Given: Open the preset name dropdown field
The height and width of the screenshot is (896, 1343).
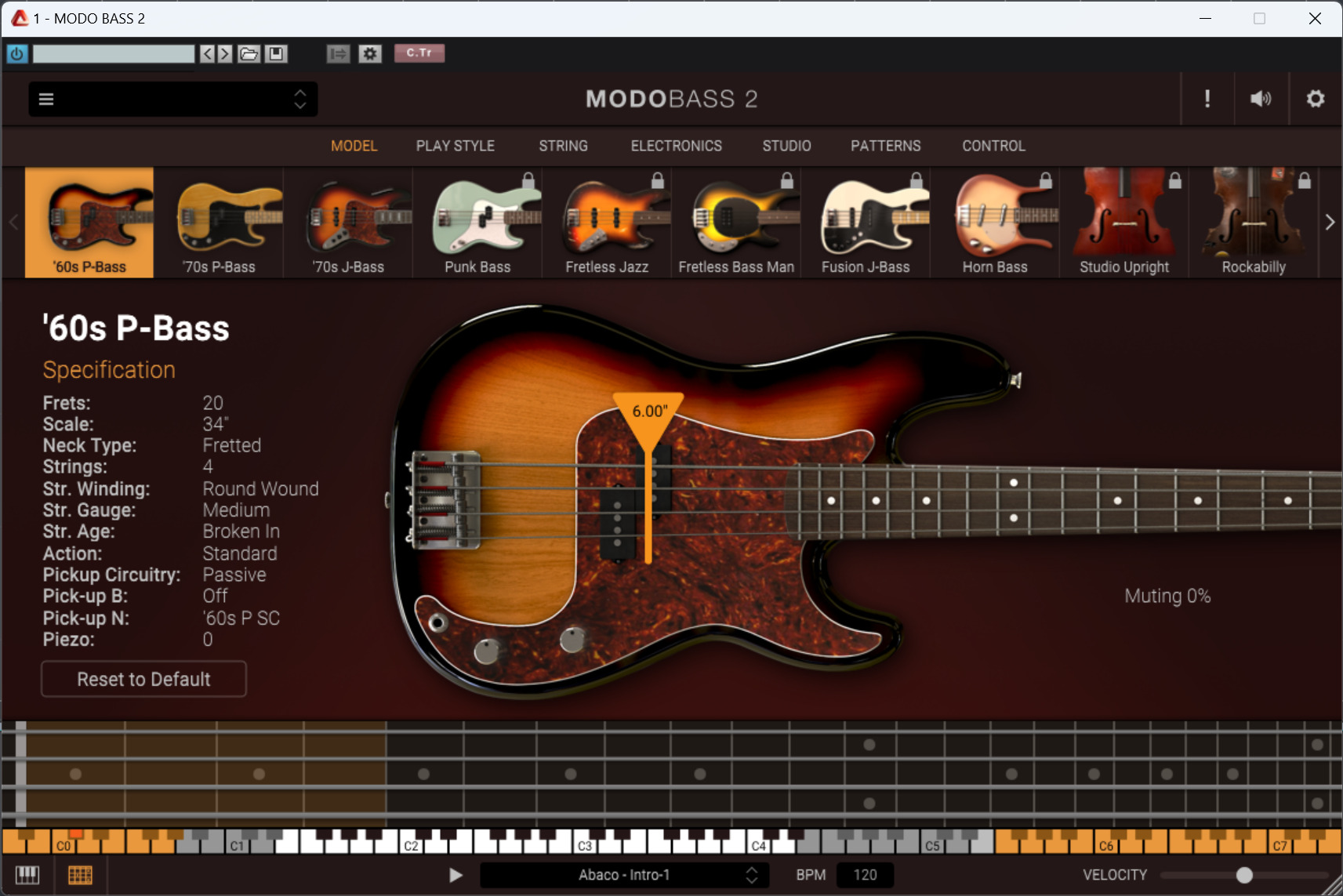Looking at the screenshot, I should point(173,99).
